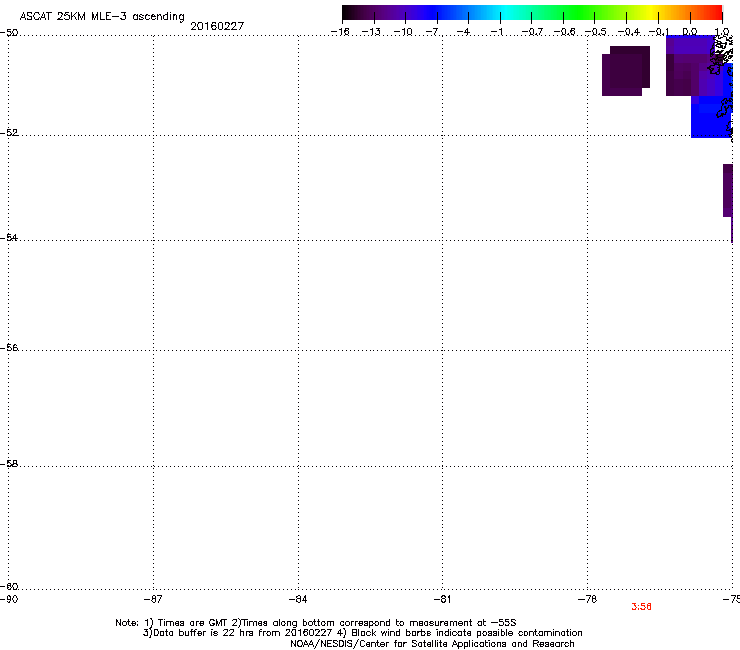Click the note line '3)Data buffer is 22 hrs'
This screenshot has height=650, width=740.
tap(362, 633)
